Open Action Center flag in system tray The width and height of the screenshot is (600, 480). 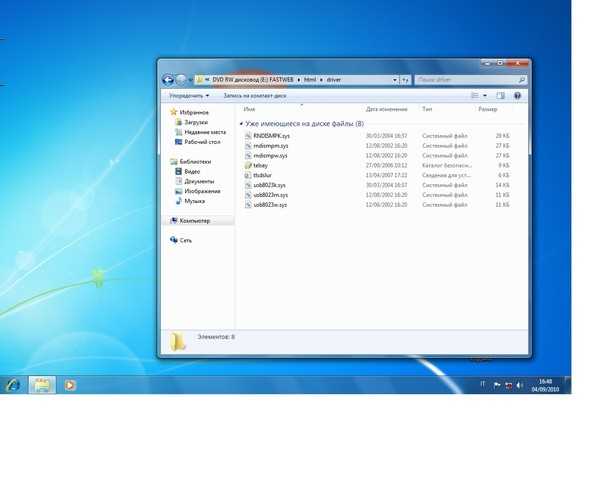pyautogui.click(x=497, y=385)
